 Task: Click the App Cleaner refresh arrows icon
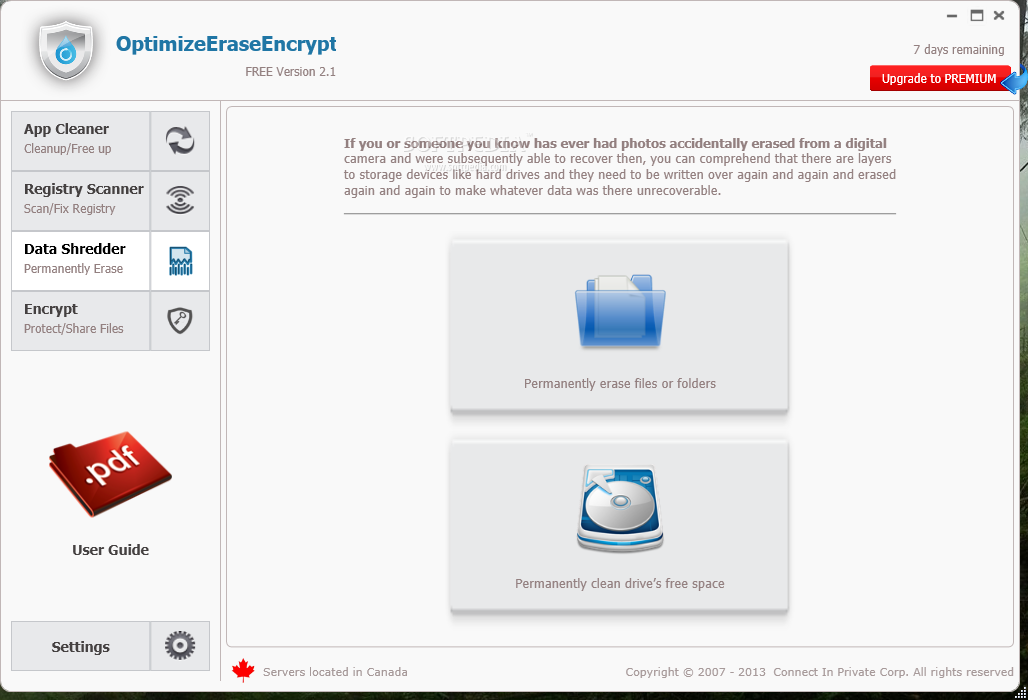(x=180, y=140)
